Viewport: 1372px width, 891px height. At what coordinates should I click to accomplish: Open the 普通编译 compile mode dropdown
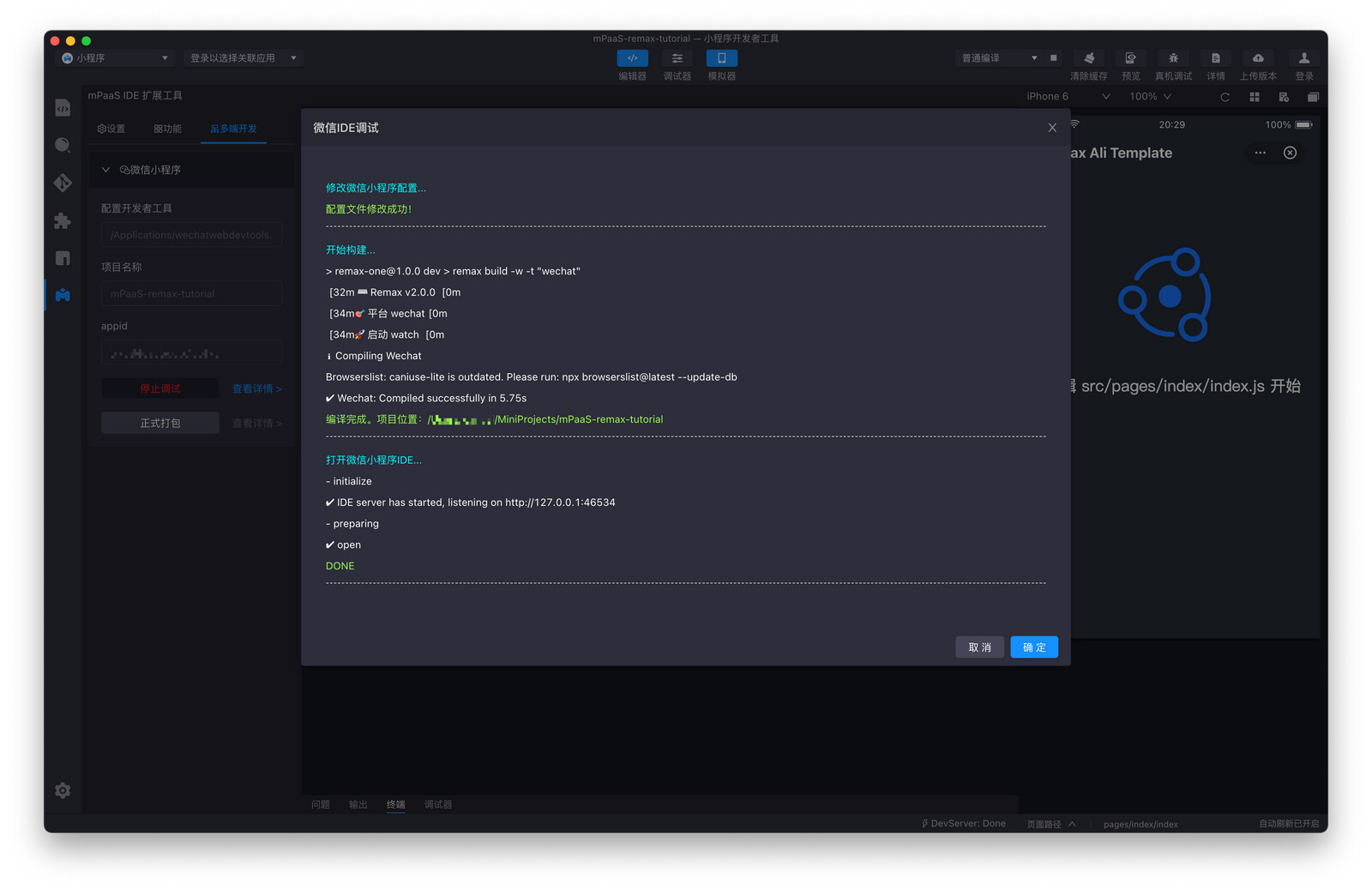click(x=998, y=58)
